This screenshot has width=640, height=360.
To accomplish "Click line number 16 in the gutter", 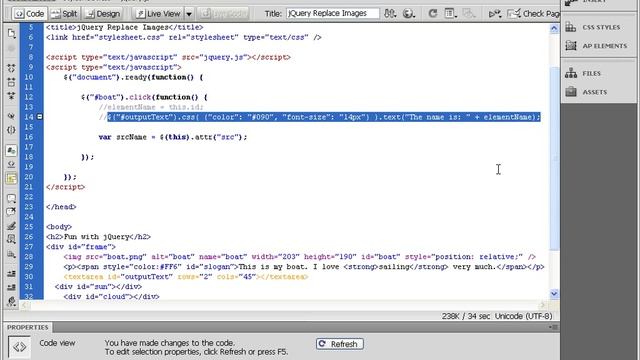I will (29, 137).
